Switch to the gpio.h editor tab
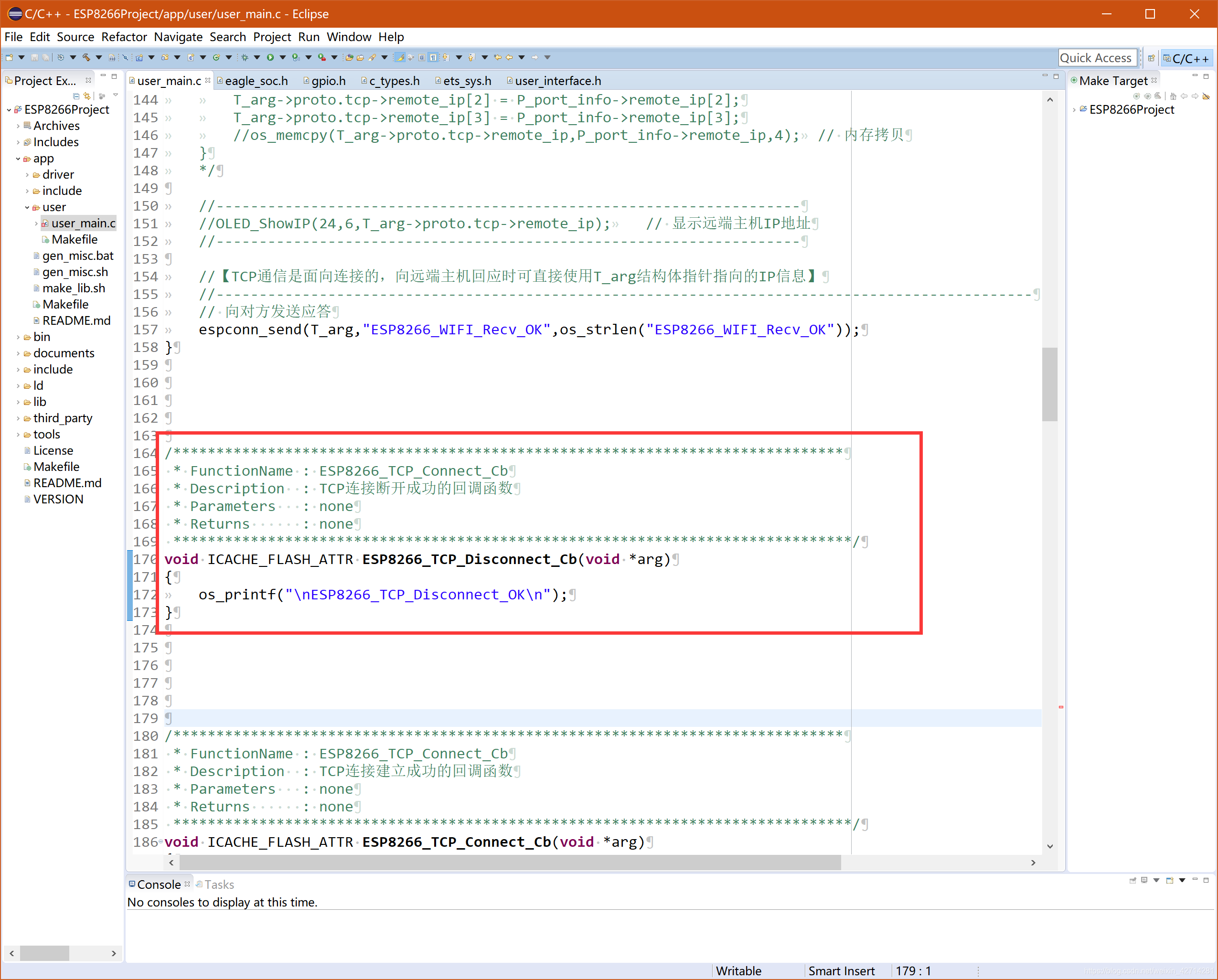1218x980 pixels. [328, 81]
